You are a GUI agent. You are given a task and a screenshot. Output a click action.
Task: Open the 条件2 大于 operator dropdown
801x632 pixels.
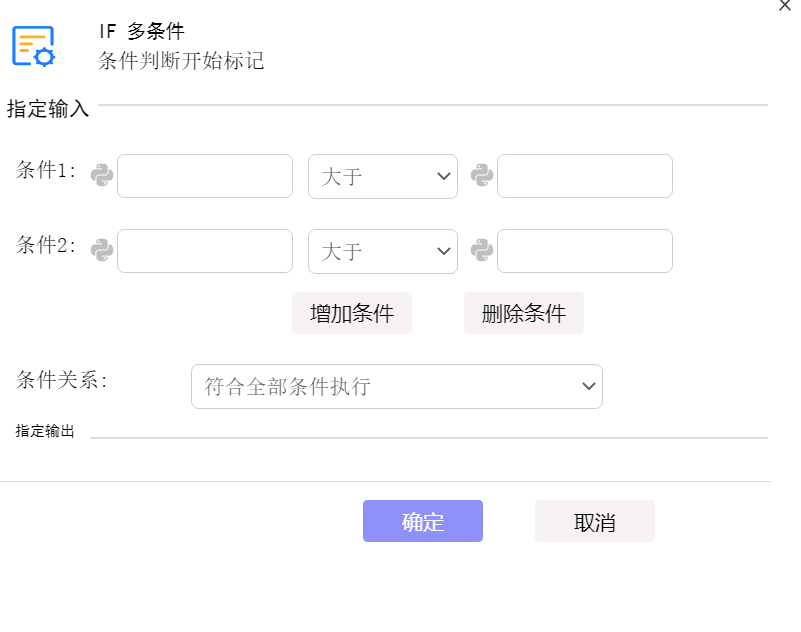click(x=383, y=251)
